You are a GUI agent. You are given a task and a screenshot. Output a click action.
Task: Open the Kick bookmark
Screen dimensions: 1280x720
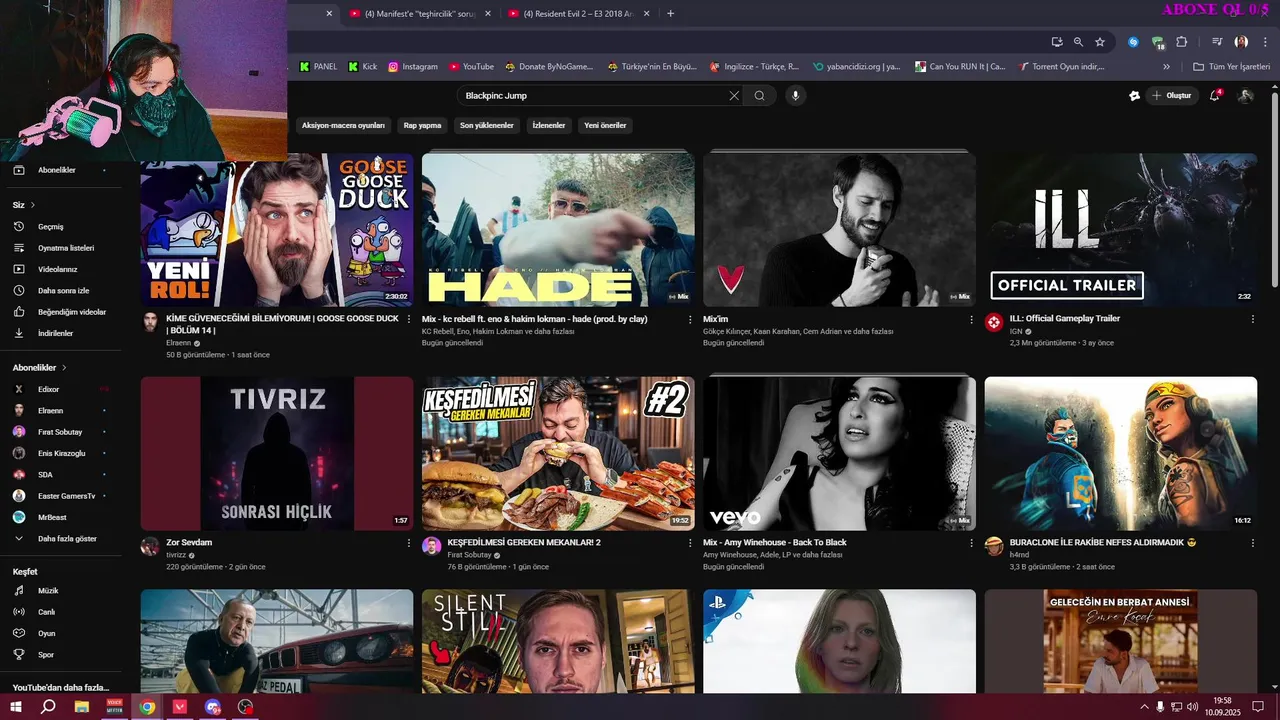pyautogui.click(x=363, y=67)
